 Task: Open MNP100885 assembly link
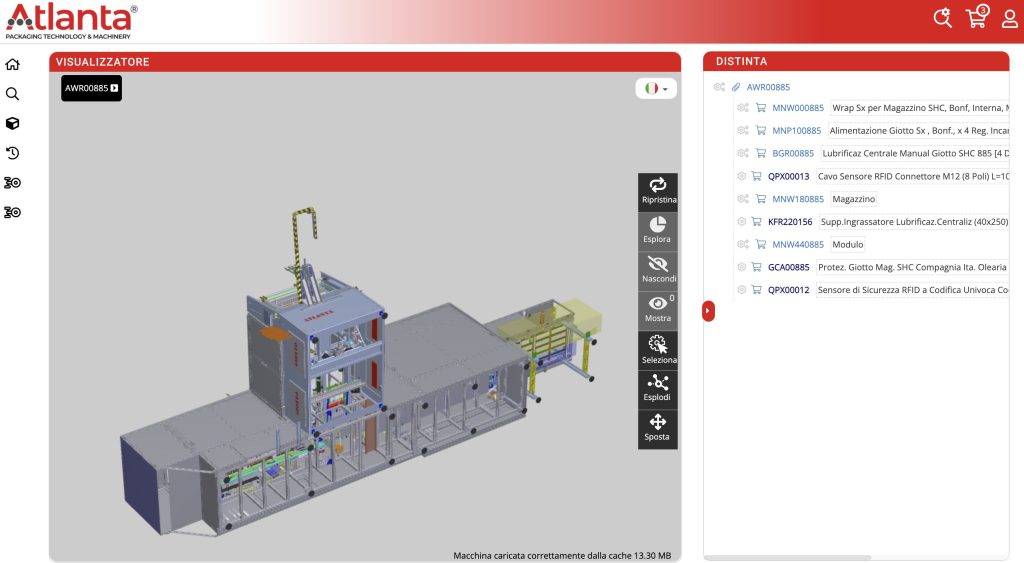tap(797, 131)
